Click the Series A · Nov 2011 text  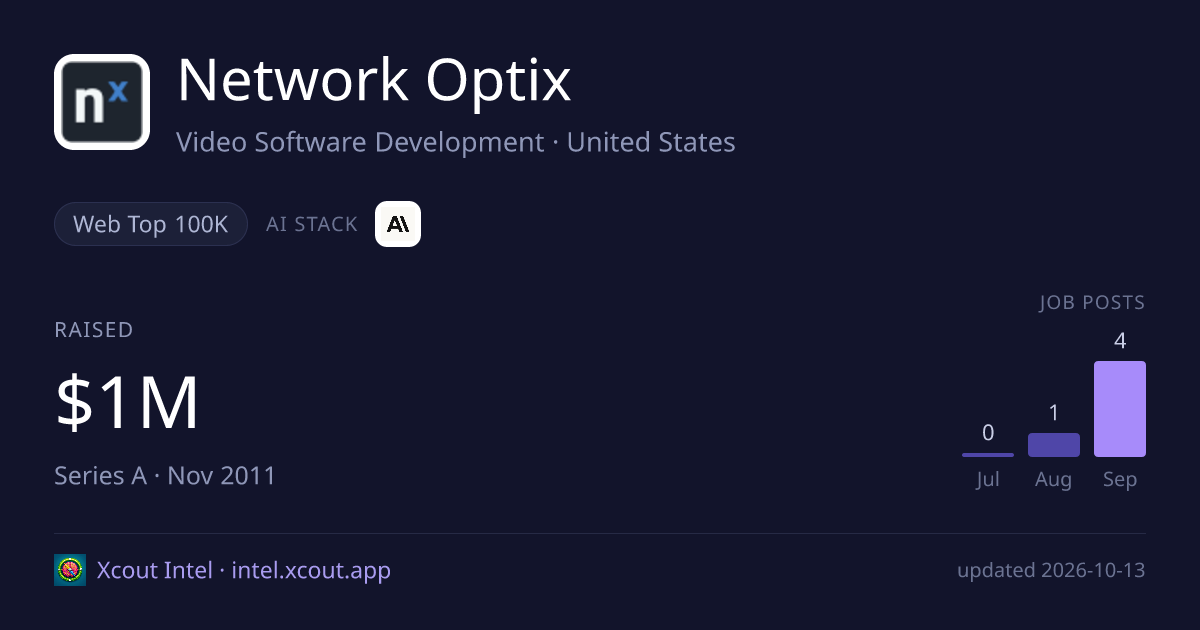coord(165,475)
